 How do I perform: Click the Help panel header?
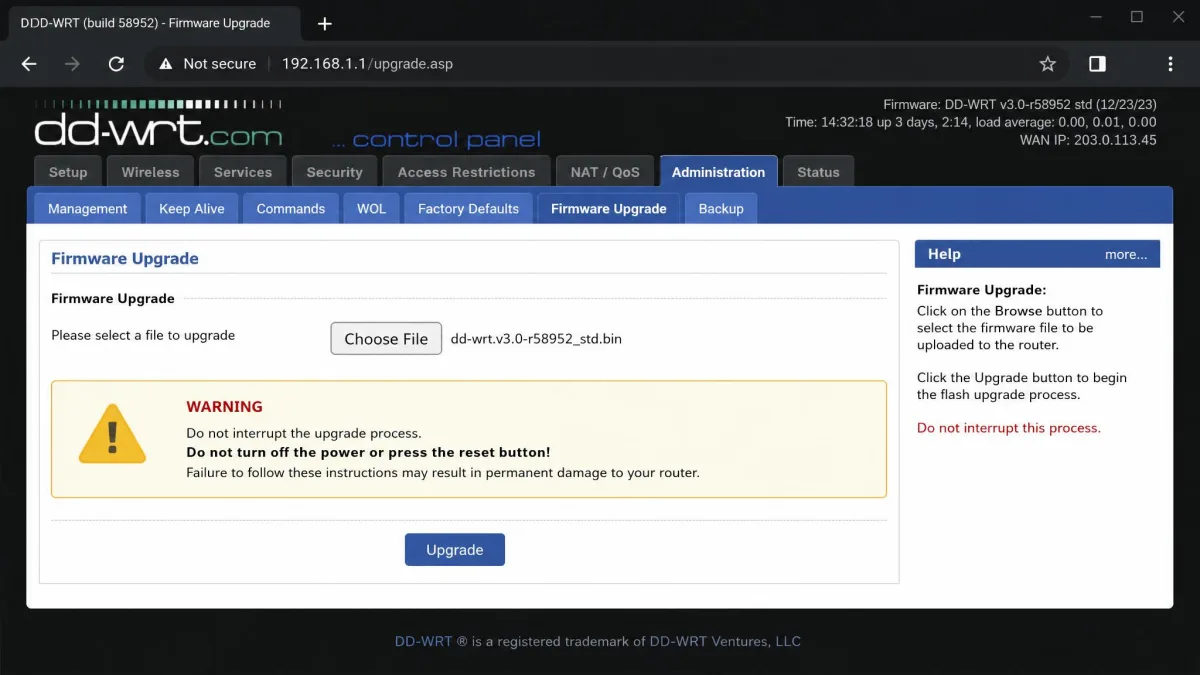[x=1037, y=254]
